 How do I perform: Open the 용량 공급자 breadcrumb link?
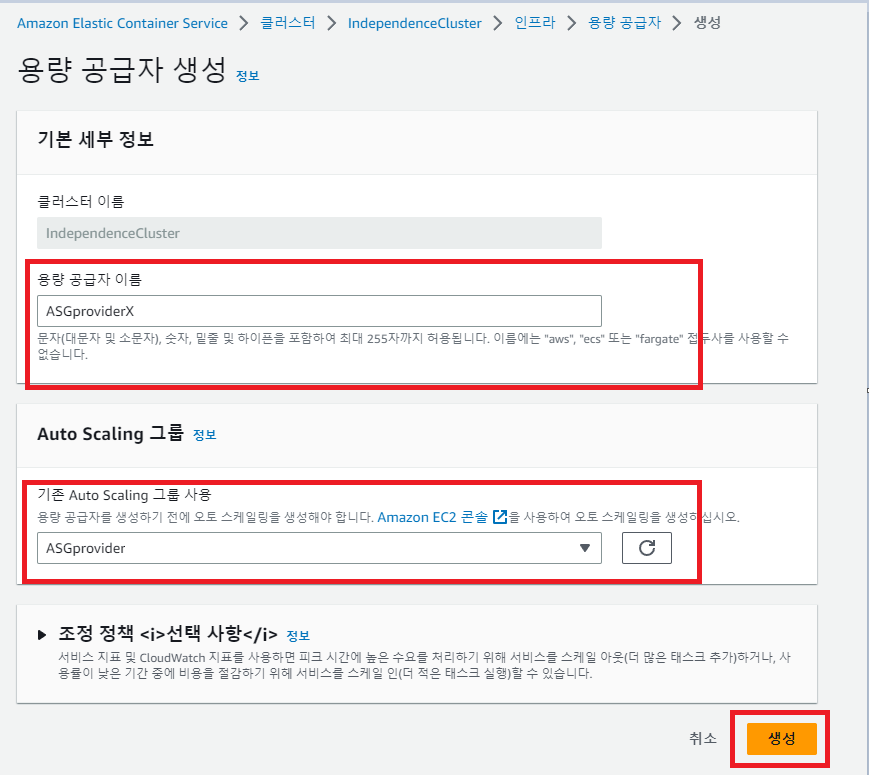pos(624,23)
